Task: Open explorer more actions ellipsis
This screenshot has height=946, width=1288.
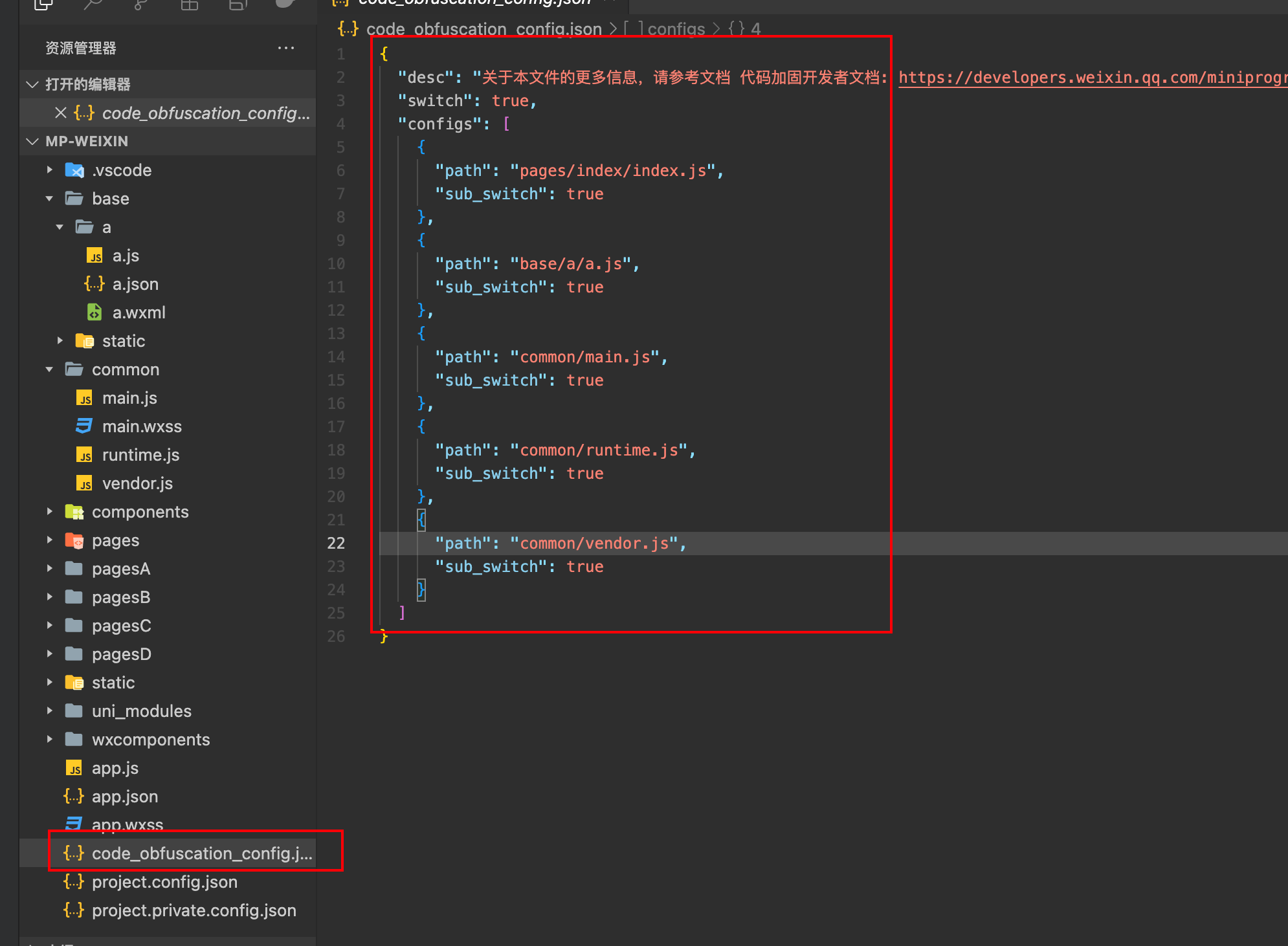Action: click(x=285, y=48)
